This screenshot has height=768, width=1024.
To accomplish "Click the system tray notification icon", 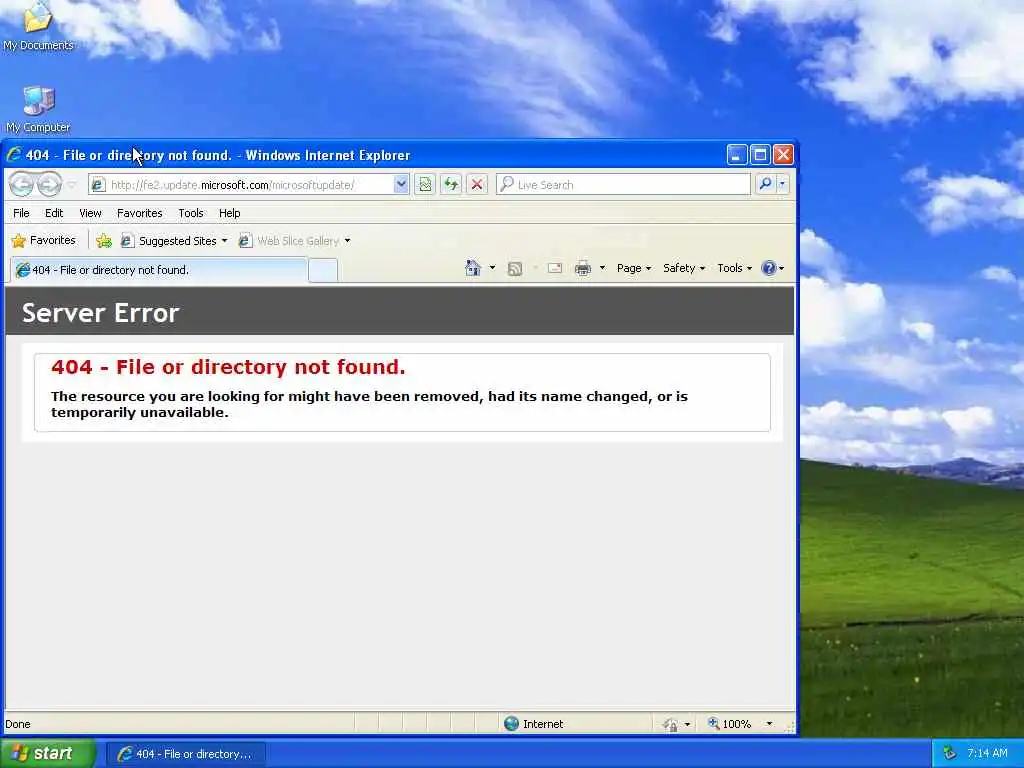I will (950, 753).
